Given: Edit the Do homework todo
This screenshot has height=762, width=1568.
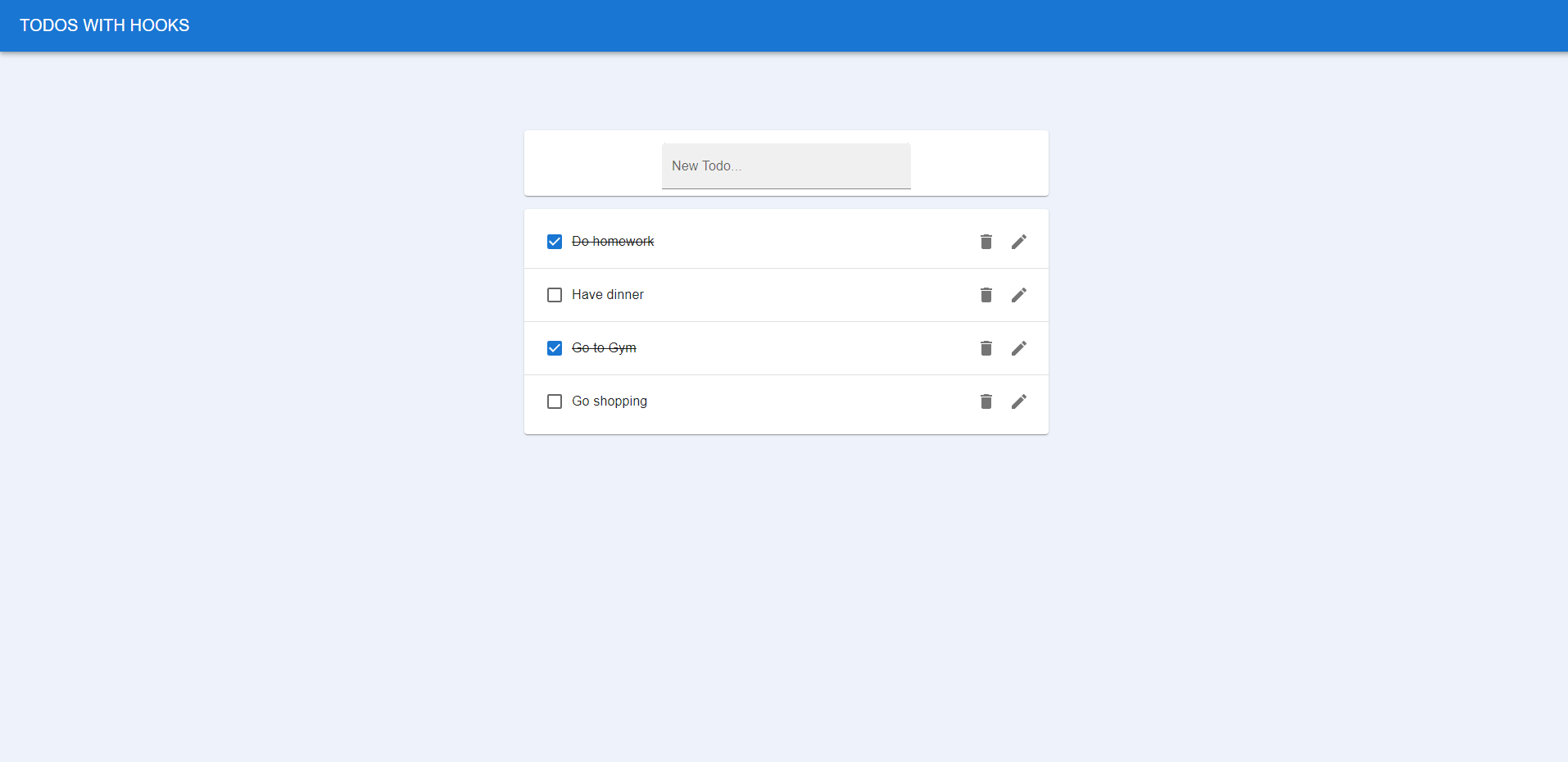Looking at the screenshot, I should pyautogui.click(x=1019, y=242).
